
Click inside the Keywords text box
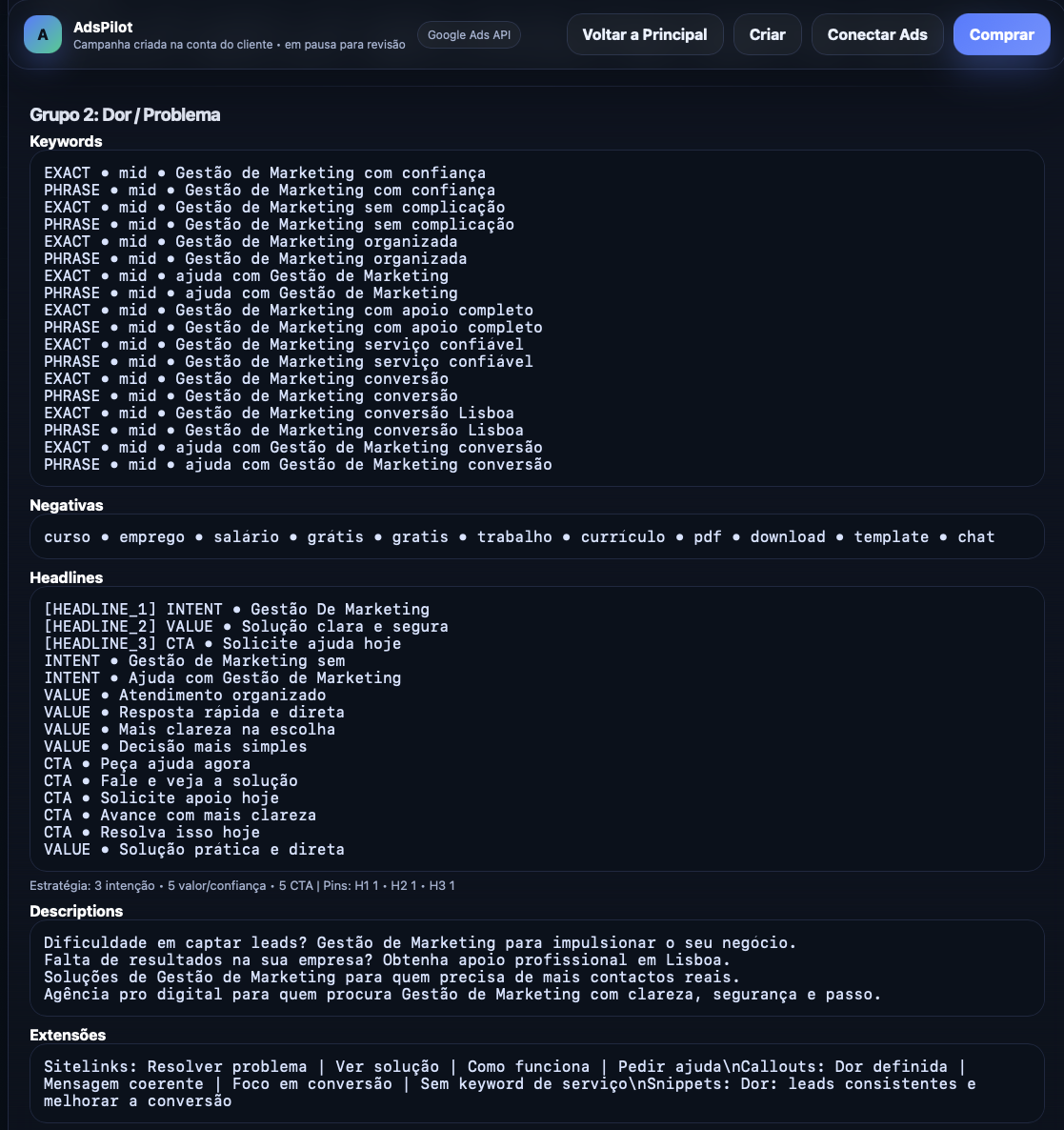[x=536, y=318]
